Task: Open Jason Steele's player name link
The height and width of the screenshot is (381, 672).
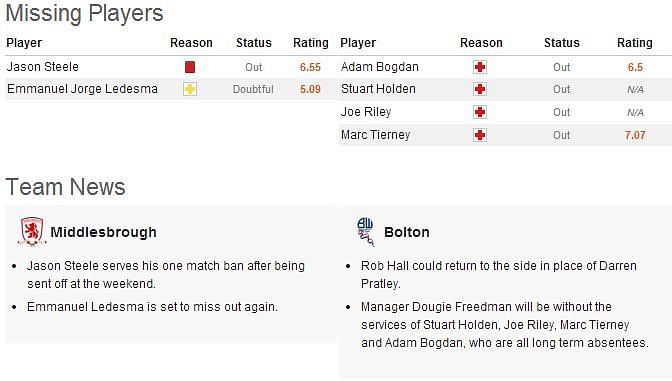Action: click(x=42, y=67)
